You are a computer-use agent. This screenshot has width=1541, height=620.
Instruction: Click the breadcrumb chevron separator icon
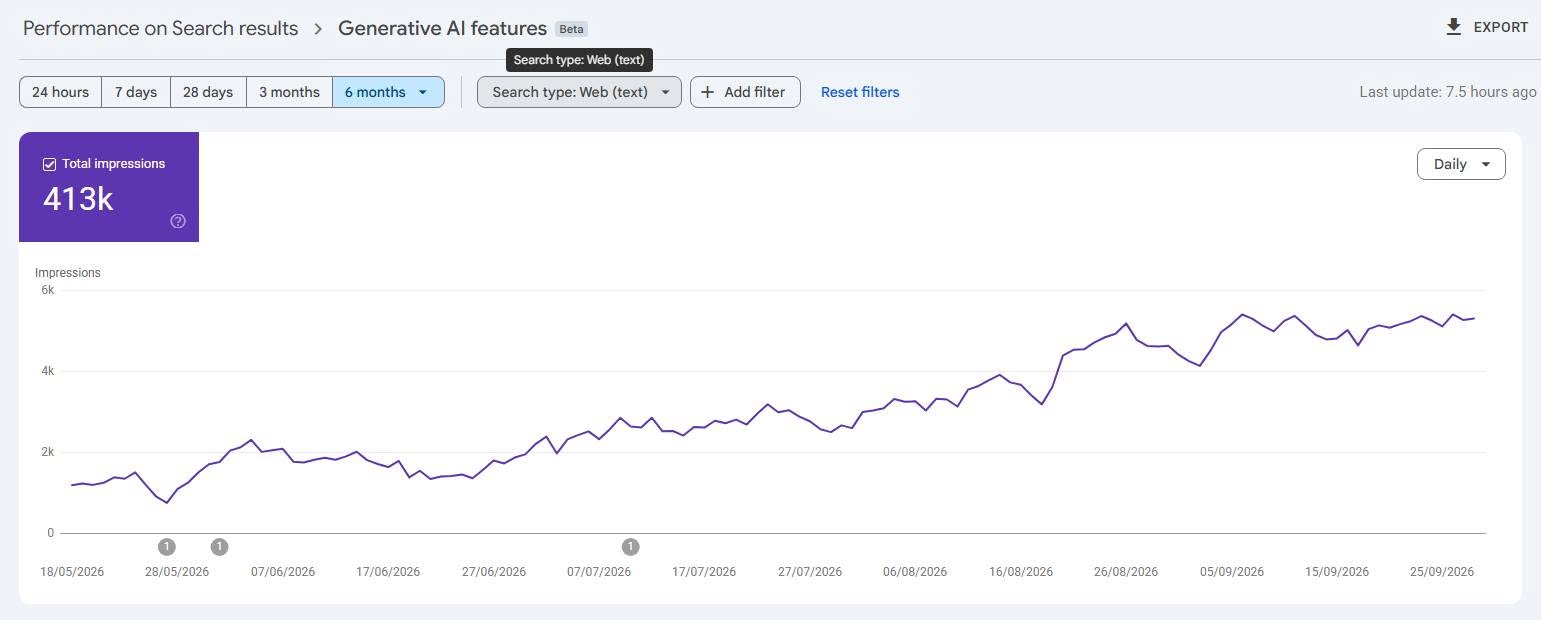[x=318, y=29]
